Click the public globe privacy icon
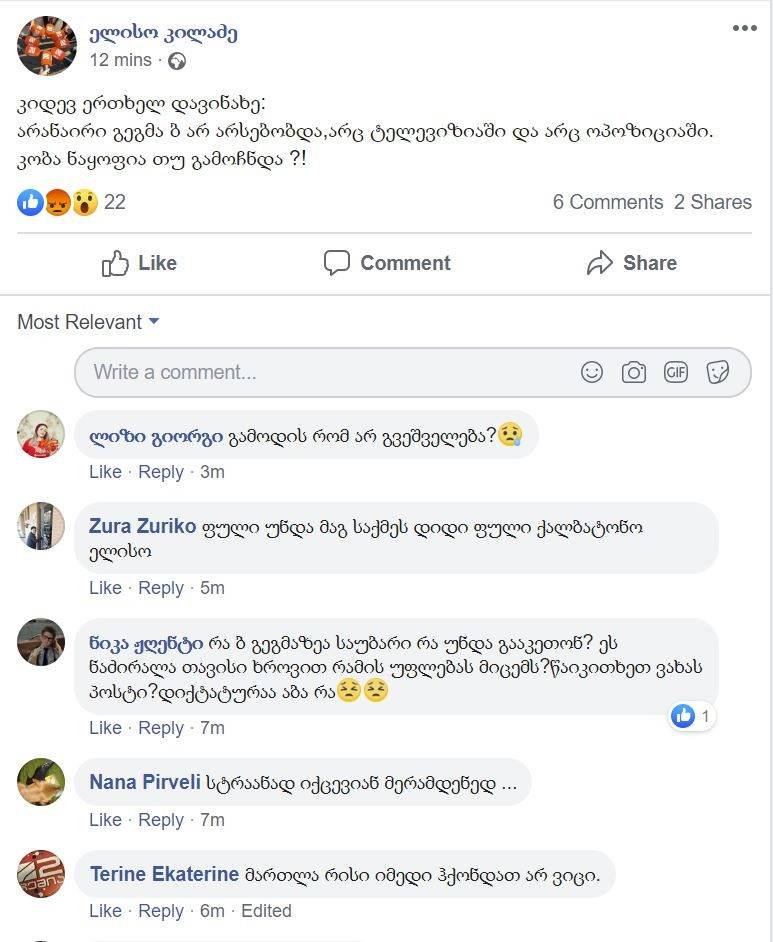 coord(177,60)
